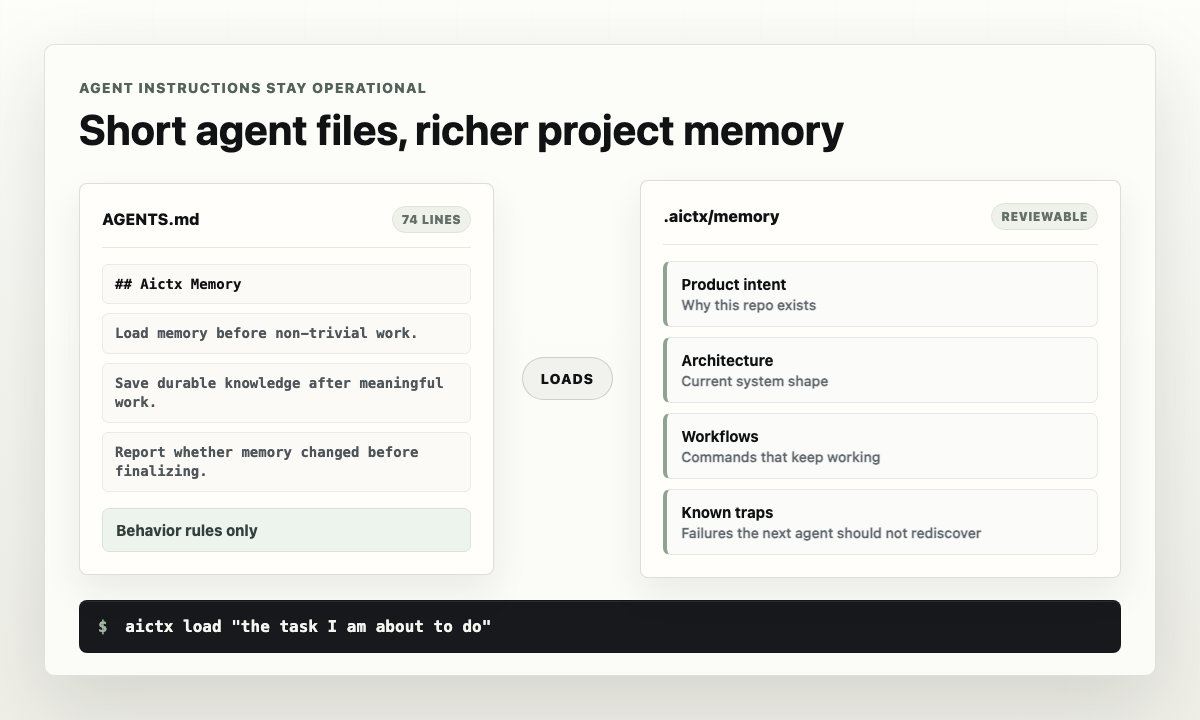Click the REVIEWABLE badge
Viewport: 1200px width, 720px height.
click(1044, 217)
